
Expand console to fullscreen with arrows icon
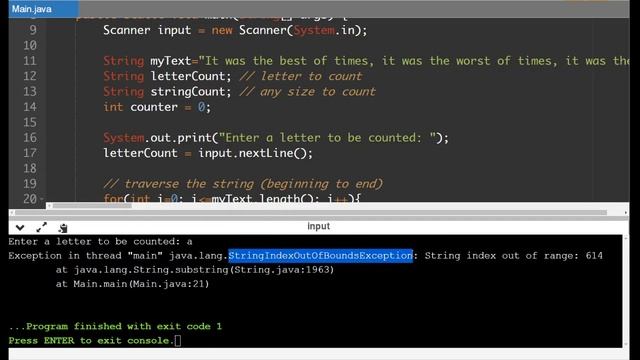pos(42,227)
